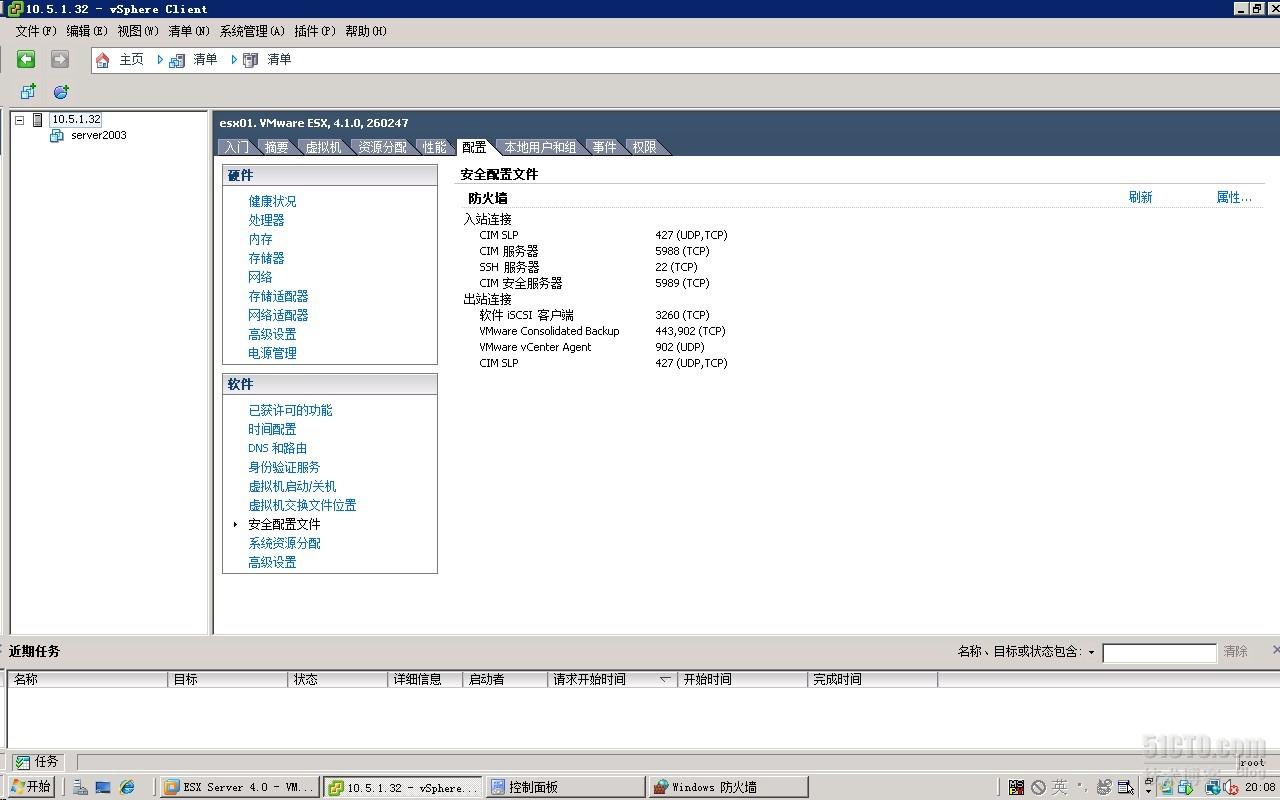Image resolution: width=1280 pixels, height=800 pixels.
Task: Switch to the 资源分配 tab
Action: click(383, 147)
